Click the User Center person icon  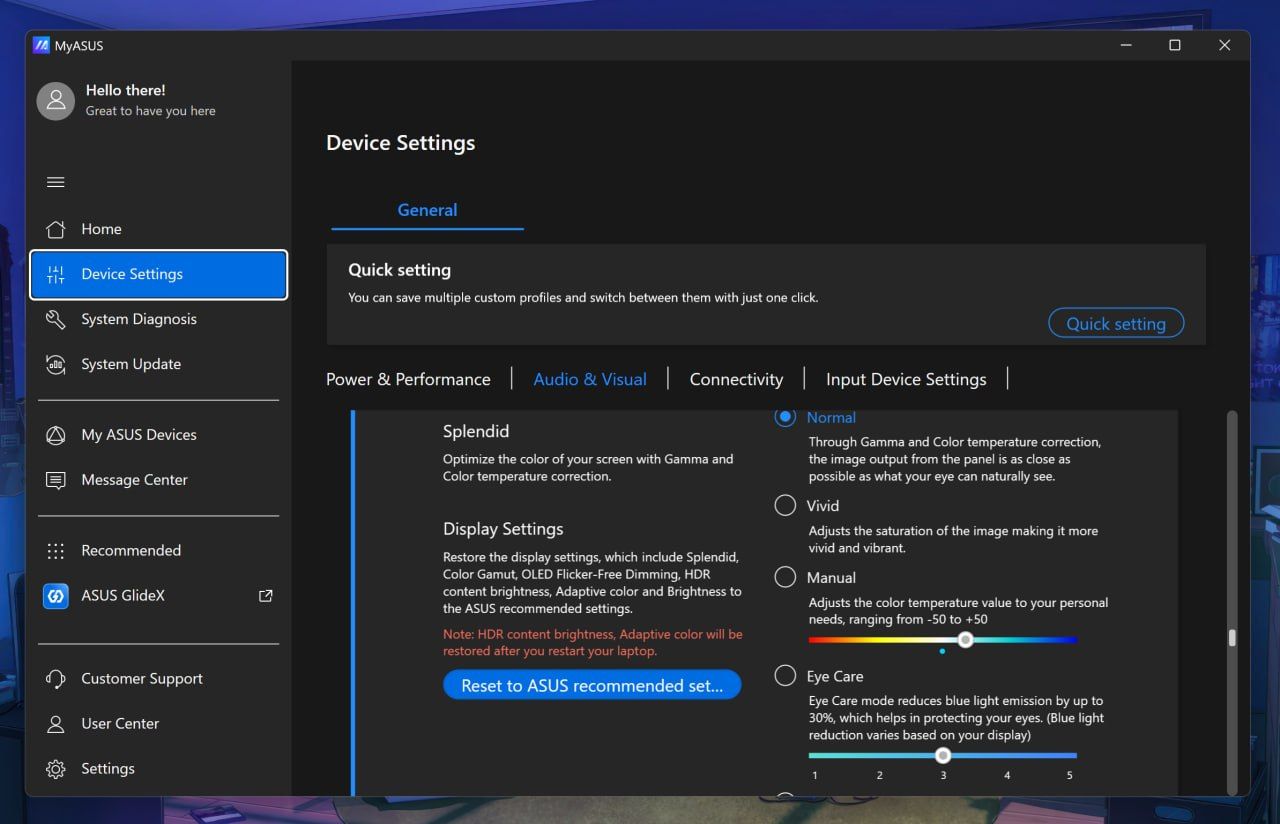(x=56, y=724)
